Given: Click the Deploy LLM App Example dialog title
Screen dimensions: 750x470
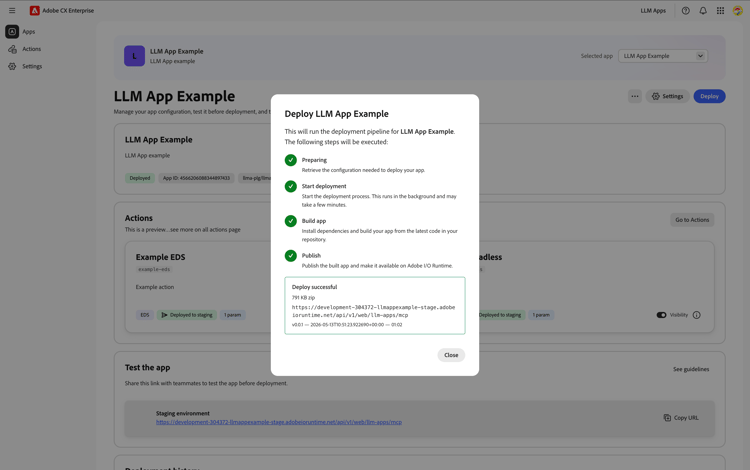Looking at the screenshot, I should pyautogui.click(x=336, y=114).
